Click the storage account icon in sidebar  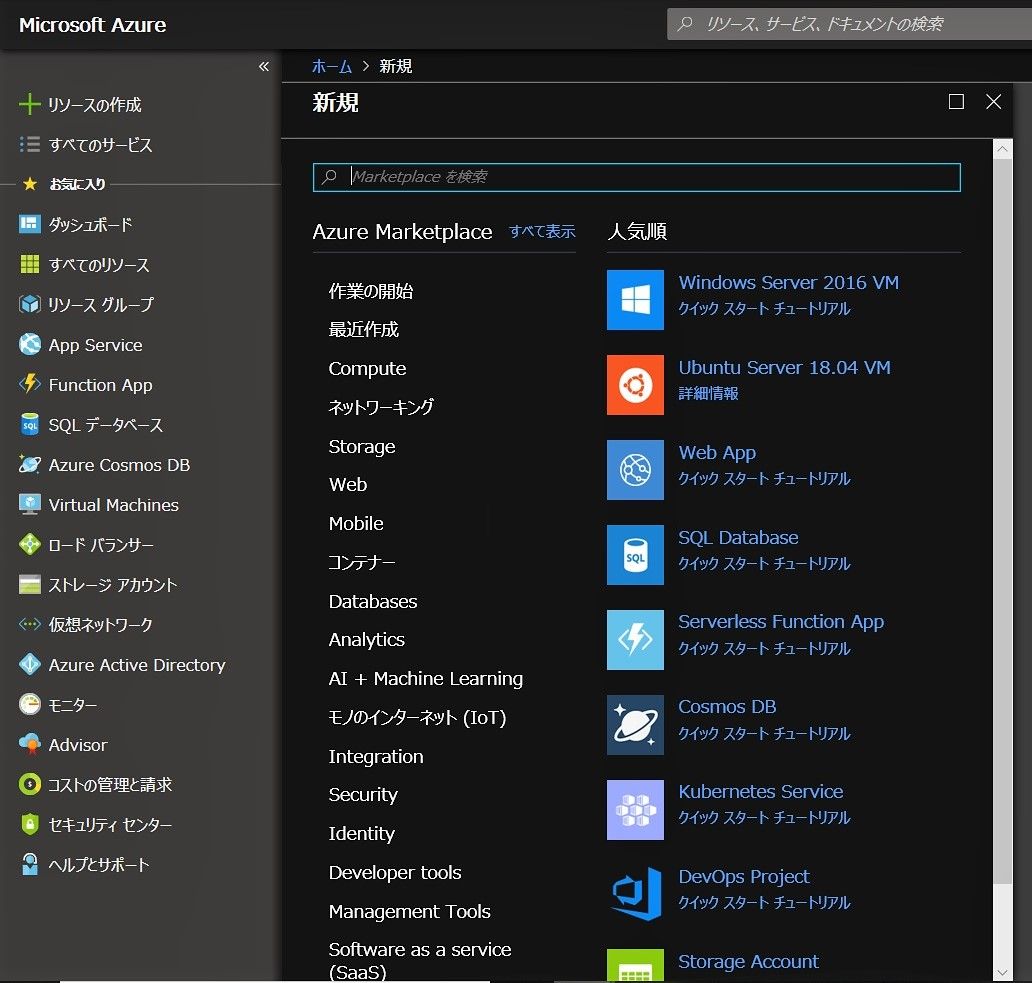click(29, 584)
